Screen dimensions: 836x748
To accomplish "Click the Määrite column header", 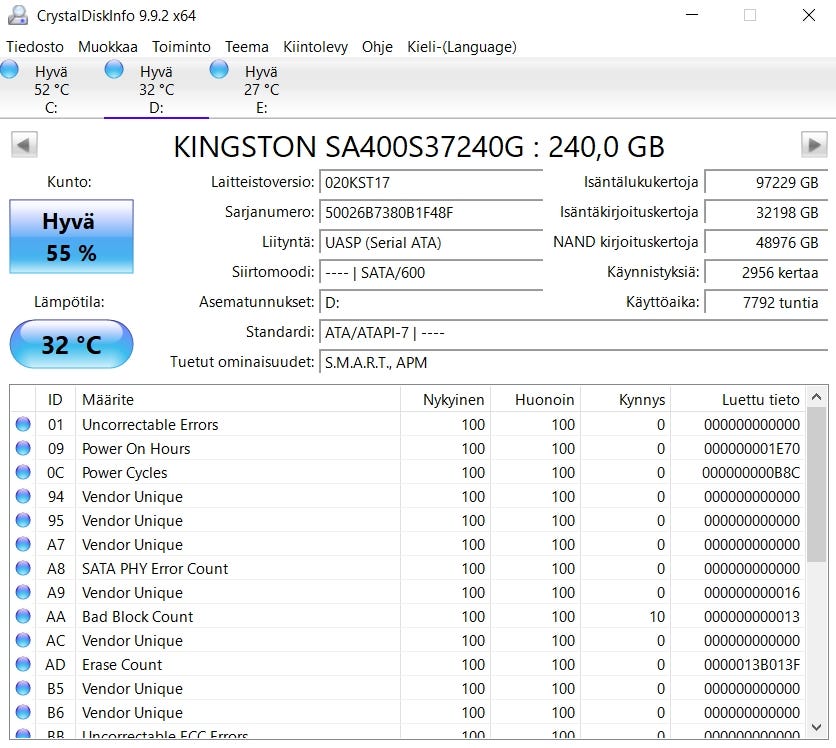I will (x=238, y=399).
